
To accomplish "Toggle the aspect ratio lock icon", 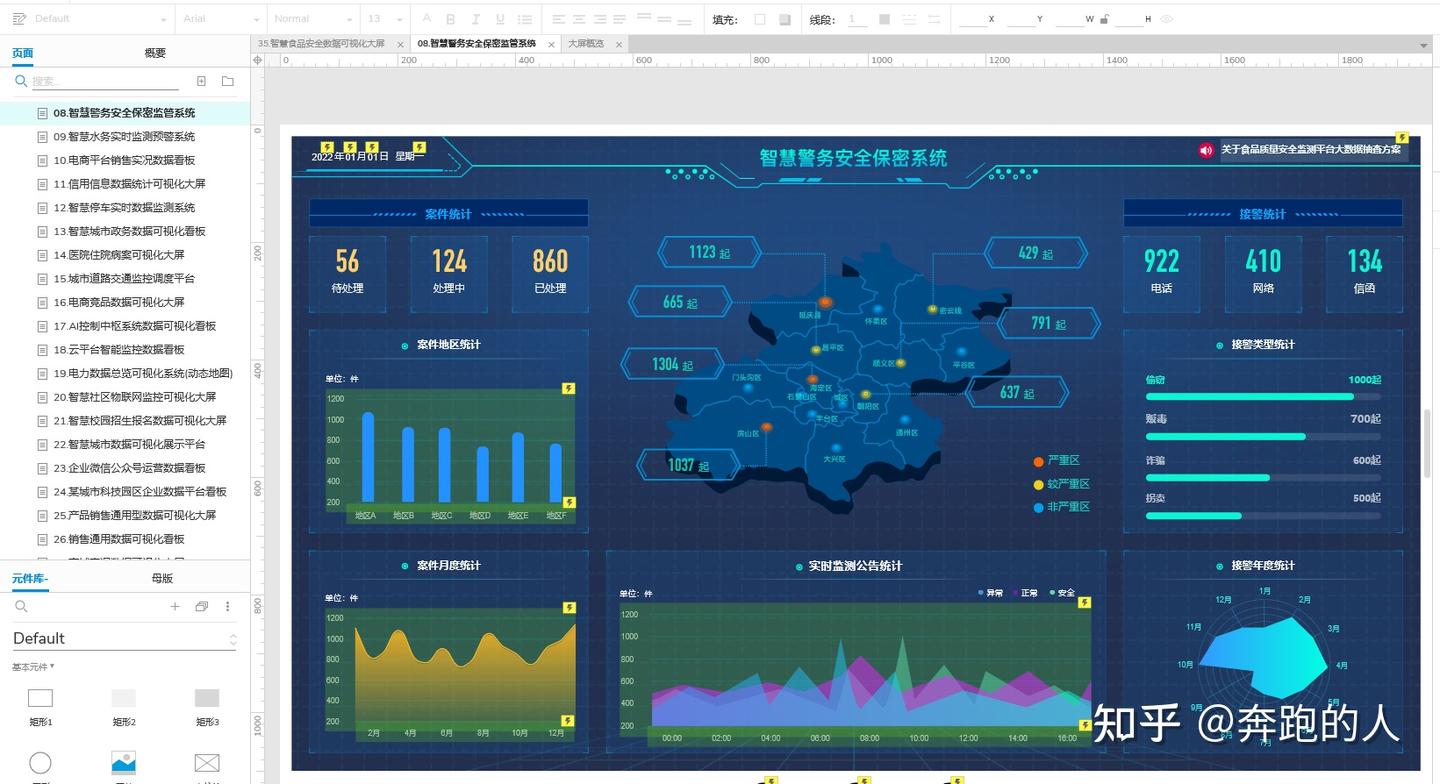I will coord(1104,19).
